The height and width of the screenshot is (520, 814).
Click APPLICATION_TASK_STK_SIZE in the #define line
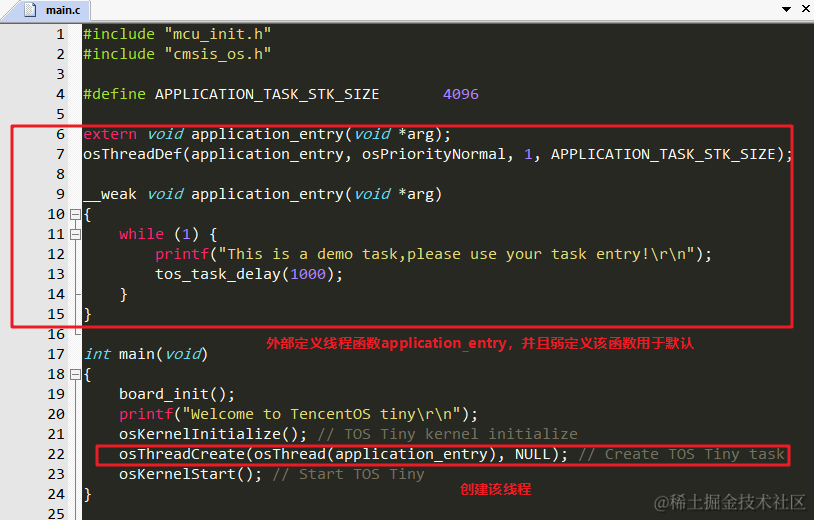tap(267, 94)
